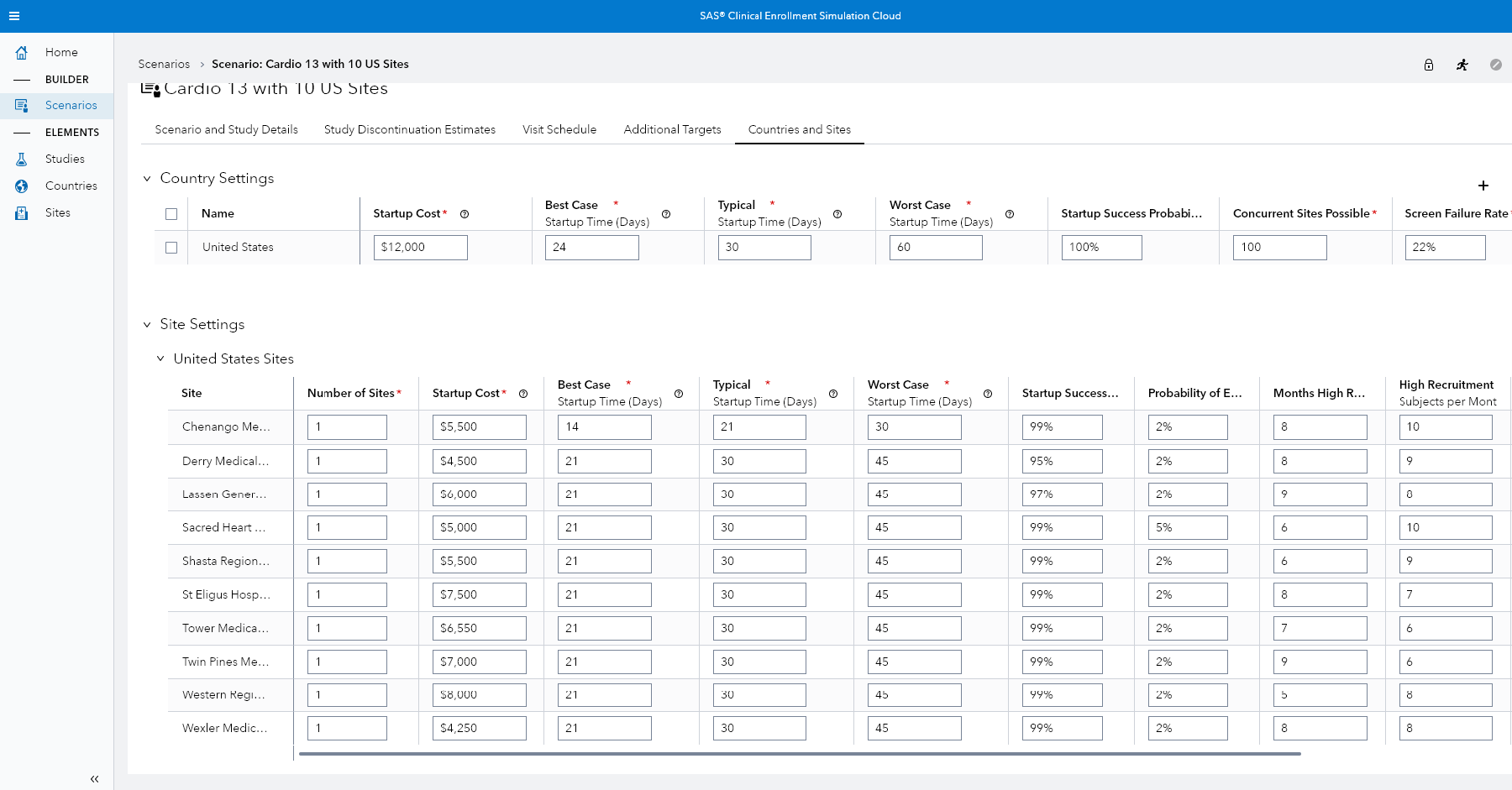Screen dimensions: 1512x790
Task: Click the lock icon in toolbar
Action: click(1428, 65)
